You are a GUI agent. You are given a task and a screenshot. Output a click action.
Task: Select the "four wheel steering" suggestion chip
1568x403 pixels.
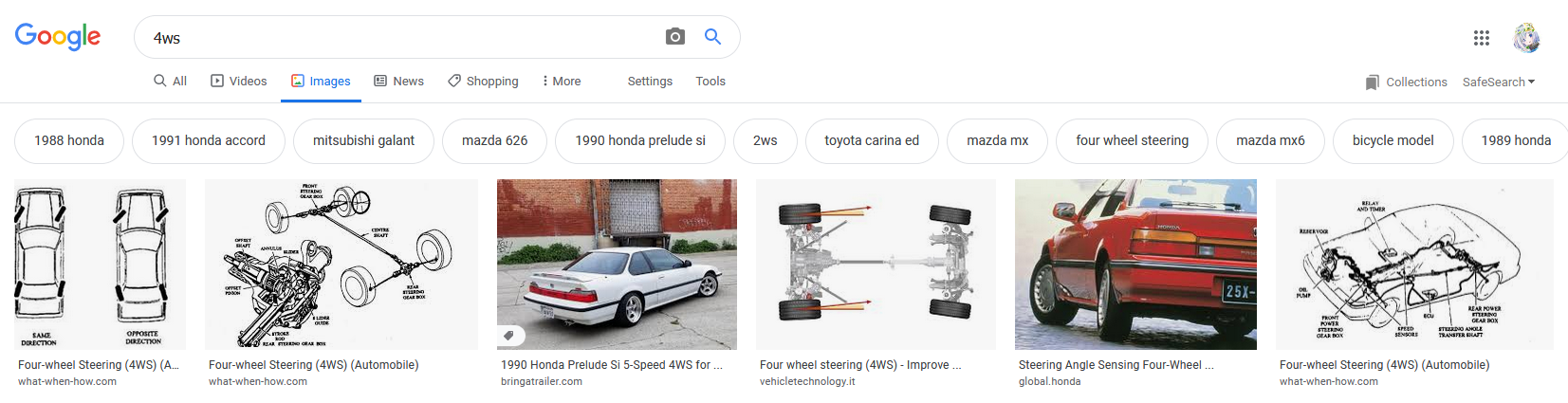(x=1132, y=140)
